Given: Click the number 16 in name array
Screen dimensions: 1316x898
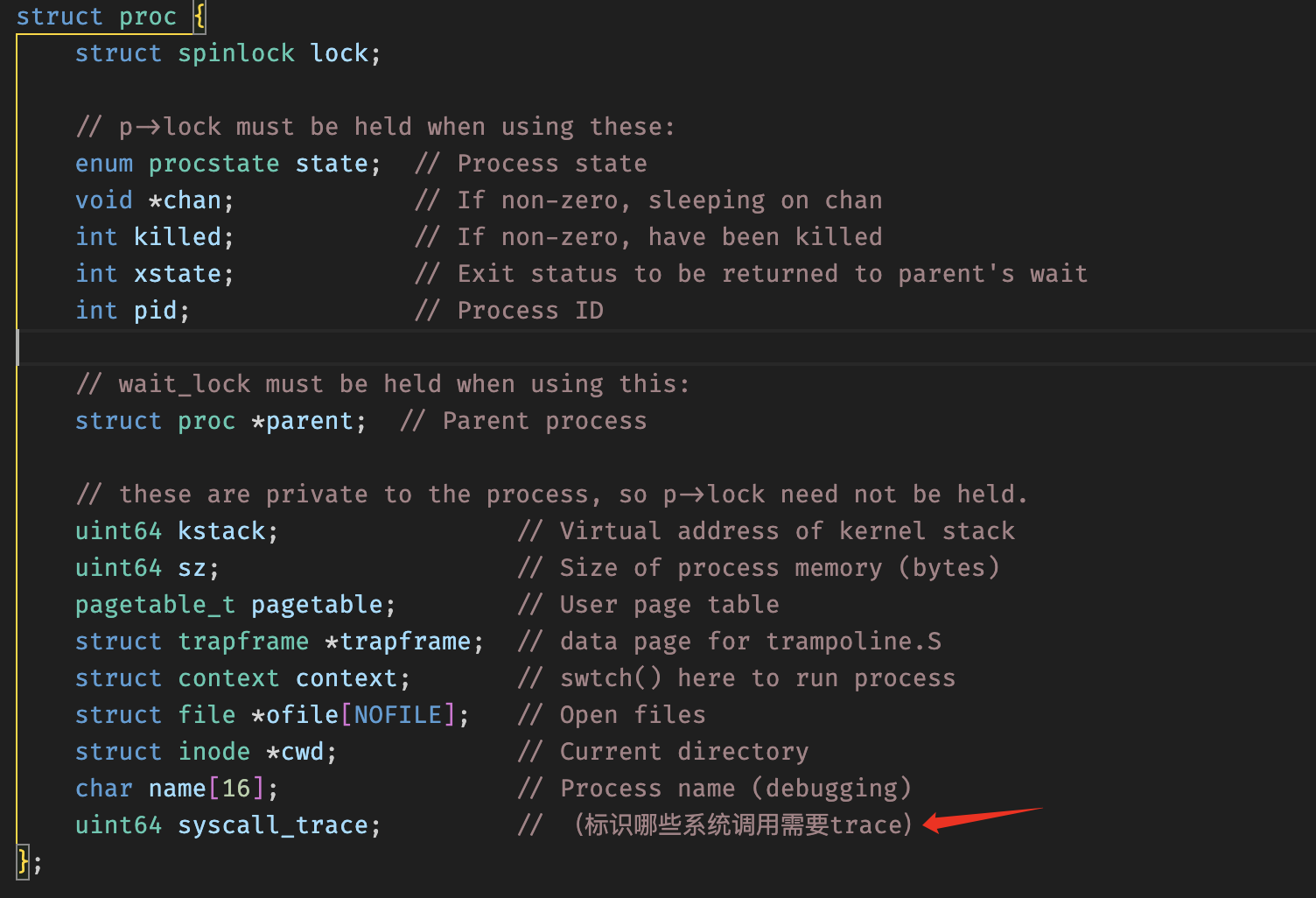Looking at the screenshot, I should pyautogui.click(x=236, y=789).
